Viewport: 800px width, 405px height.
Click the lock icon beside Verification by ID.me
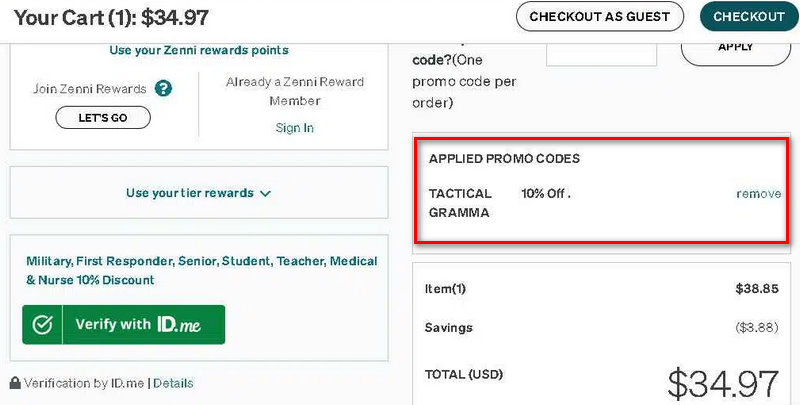point(15,383)
